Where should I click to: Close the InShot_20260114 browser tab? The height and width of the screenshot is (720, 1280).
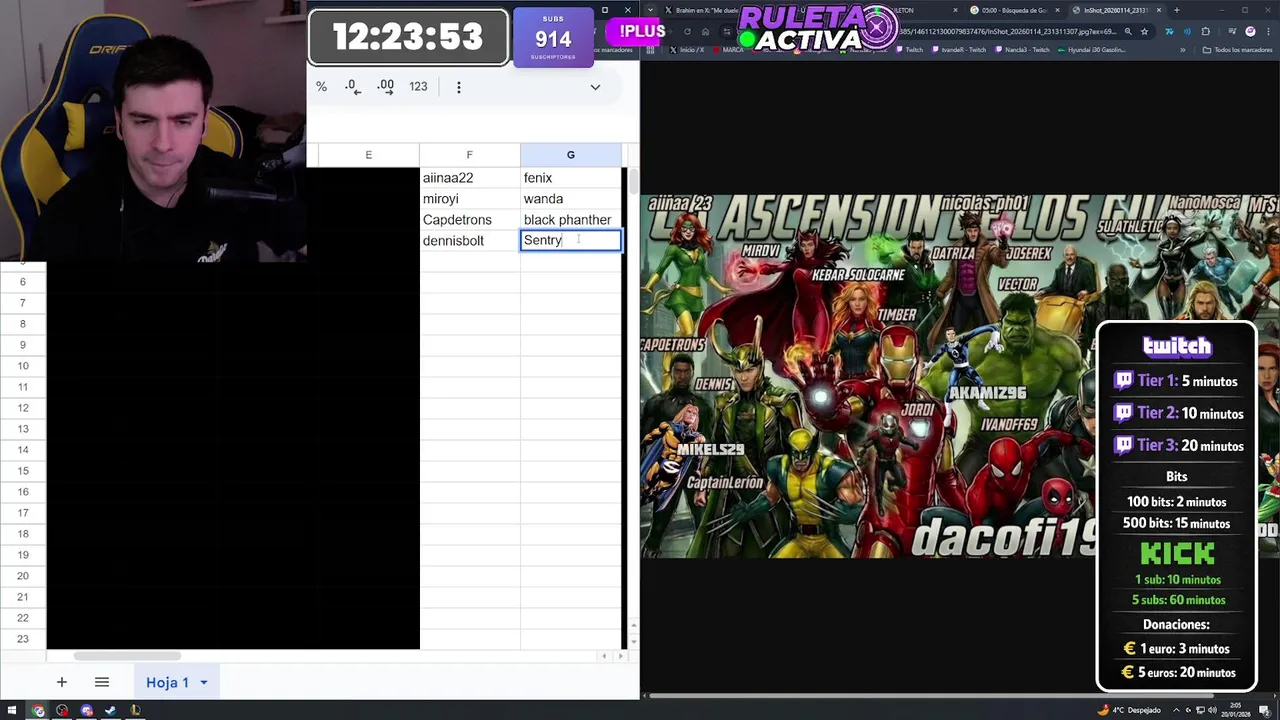coord(1159,10)
